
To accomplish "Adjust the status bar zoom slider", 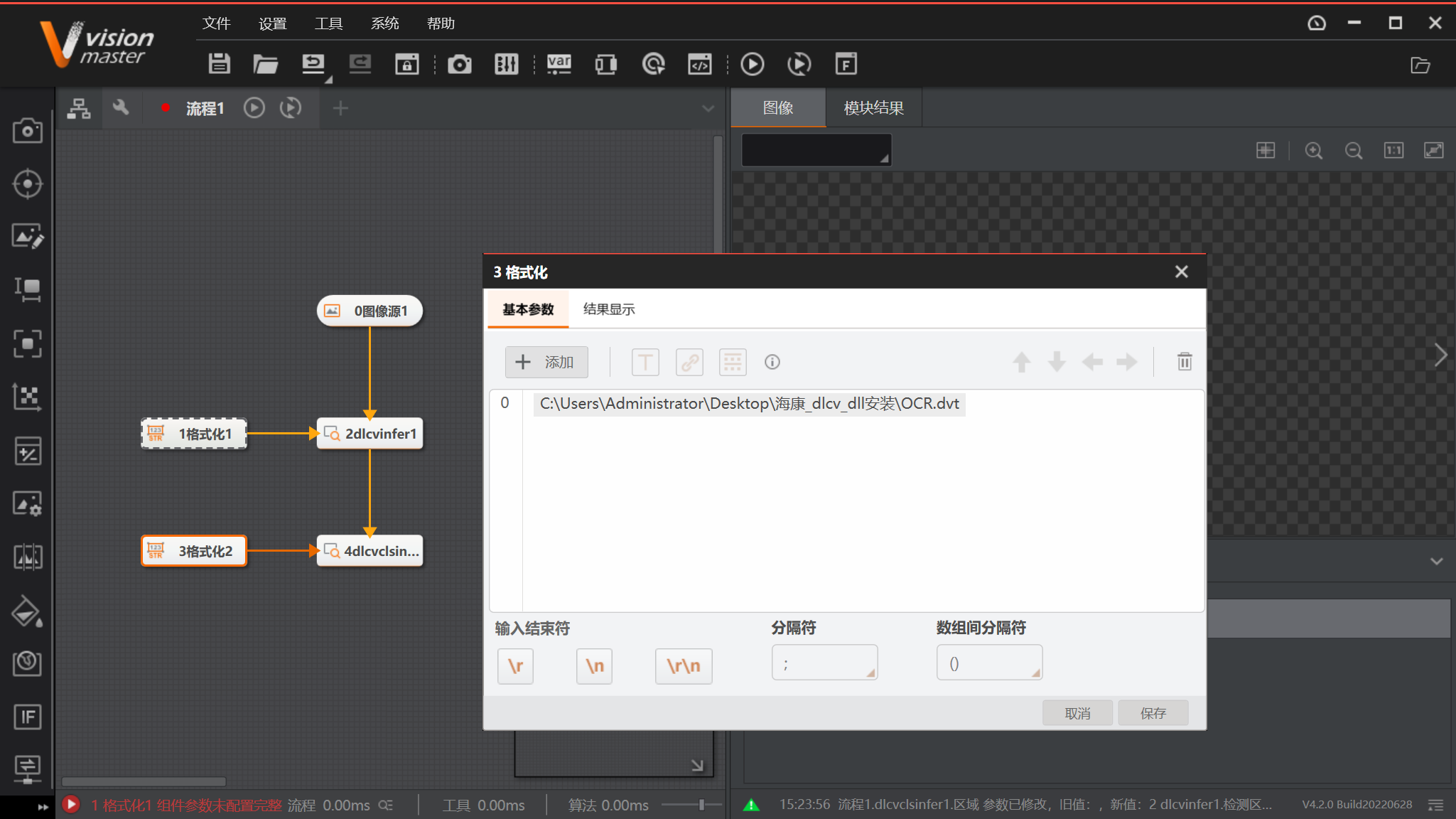I will pos(701,805).
